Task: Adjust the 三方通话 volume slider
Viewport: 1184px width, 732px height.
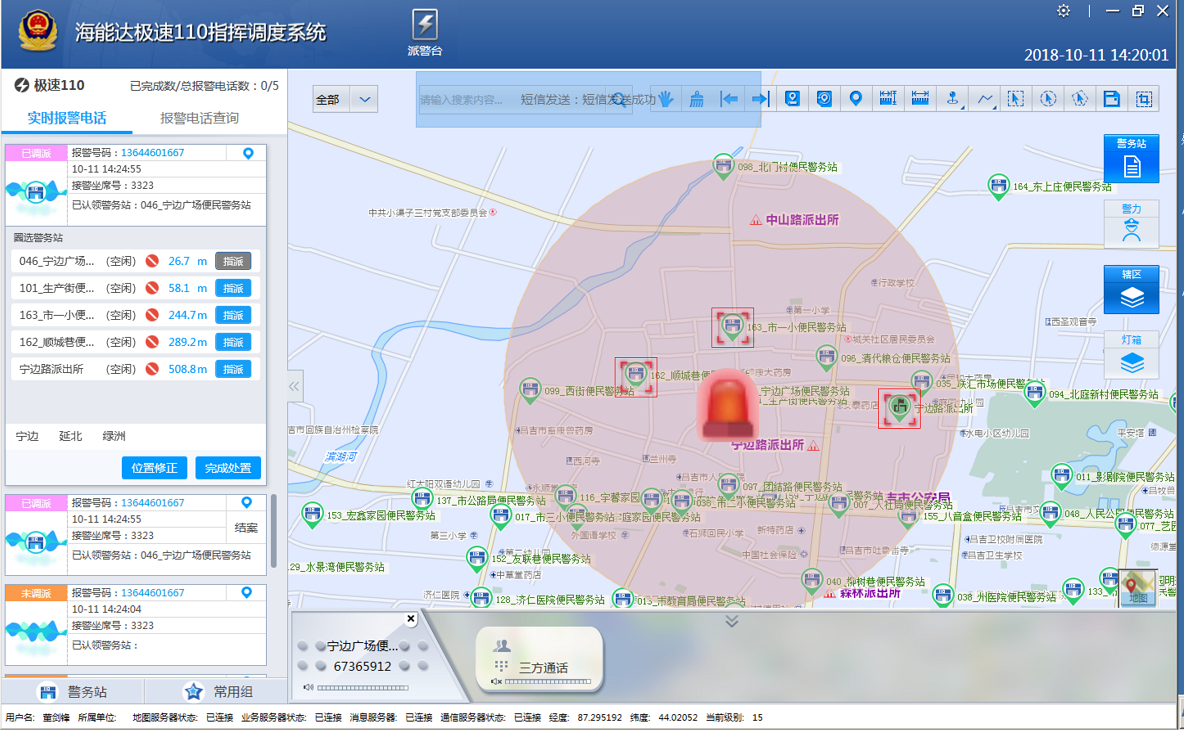Action: click(x=548, y=682)
